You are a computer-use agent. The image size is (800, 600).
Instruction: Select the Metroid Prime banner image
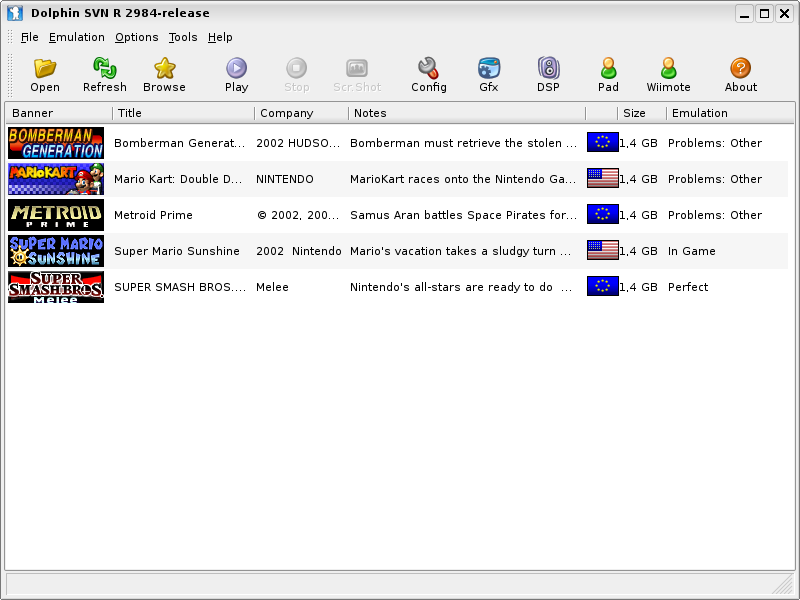click(x=56, y=215)
